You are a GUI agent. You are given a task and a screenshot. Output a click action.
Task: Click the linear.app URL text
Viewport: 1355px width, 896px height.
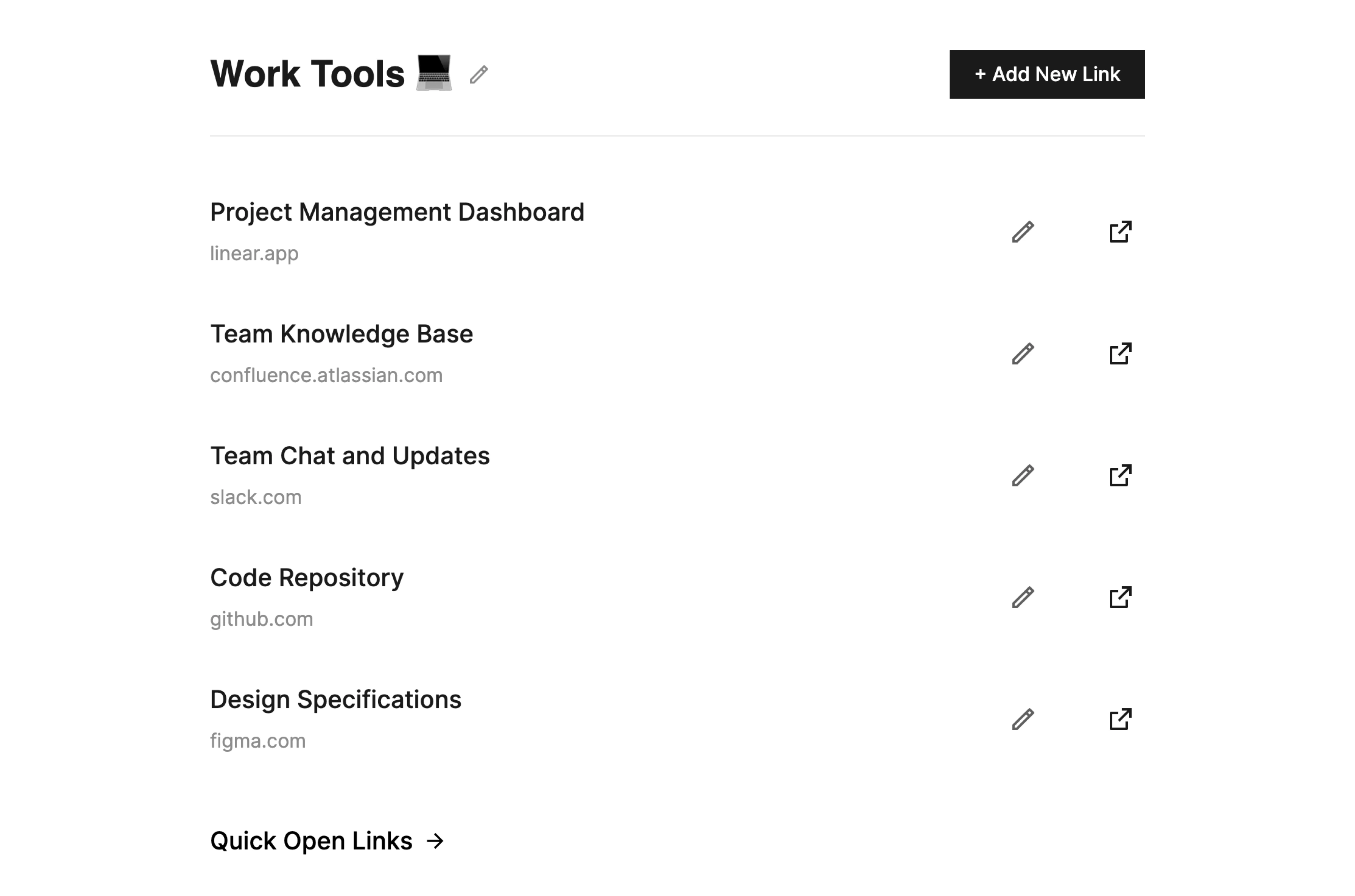[254, 253]
